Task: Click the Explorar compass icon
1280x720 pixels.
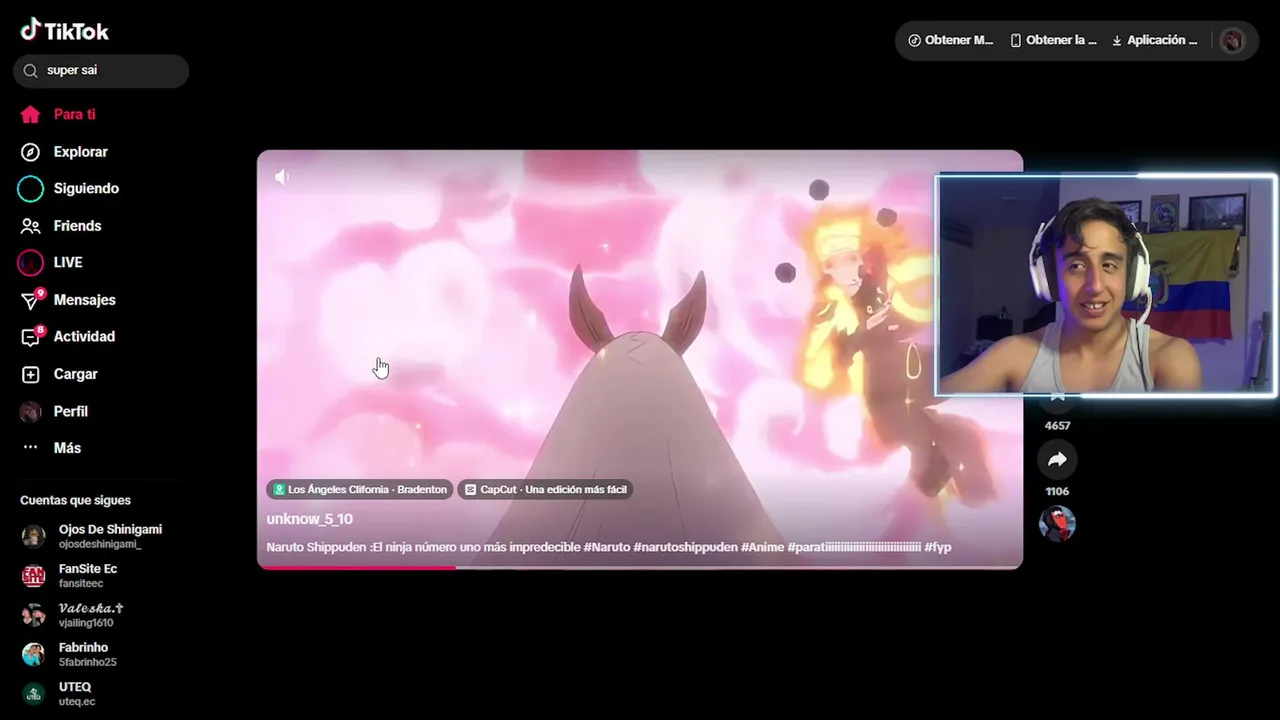Action: pyautogui.click(x=31, y=152)
